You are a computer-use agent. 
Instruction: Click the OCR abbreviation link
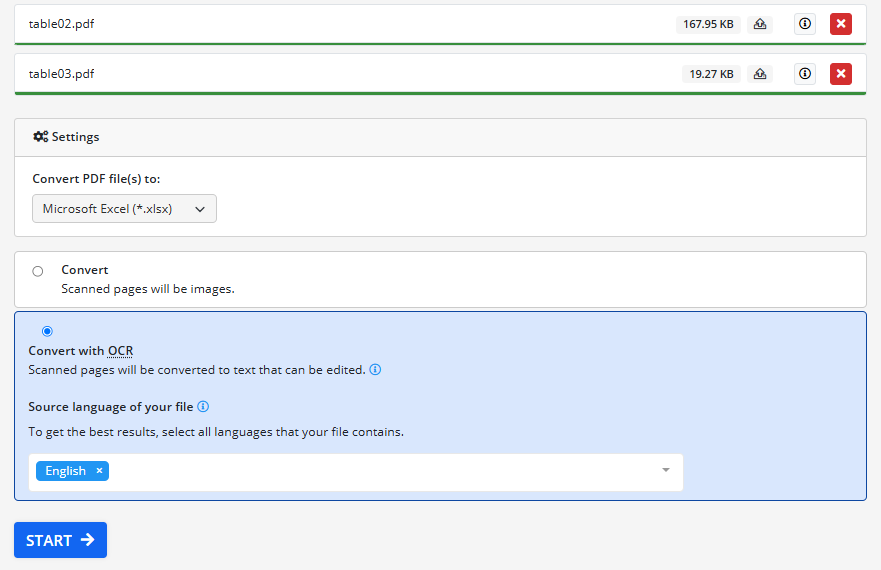click(120, 351)
